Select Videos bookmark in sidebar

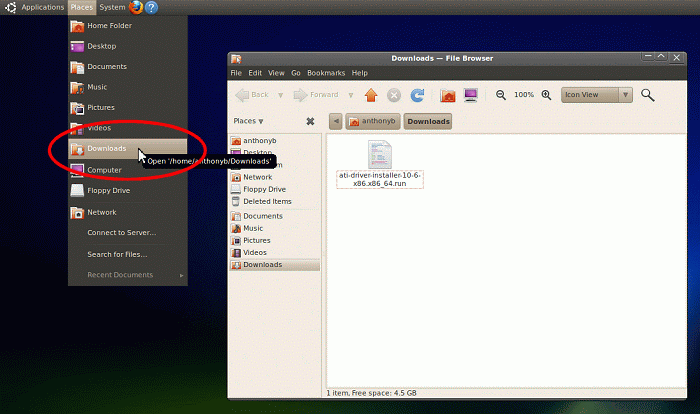pyautogui.click(x=275, y=252)
